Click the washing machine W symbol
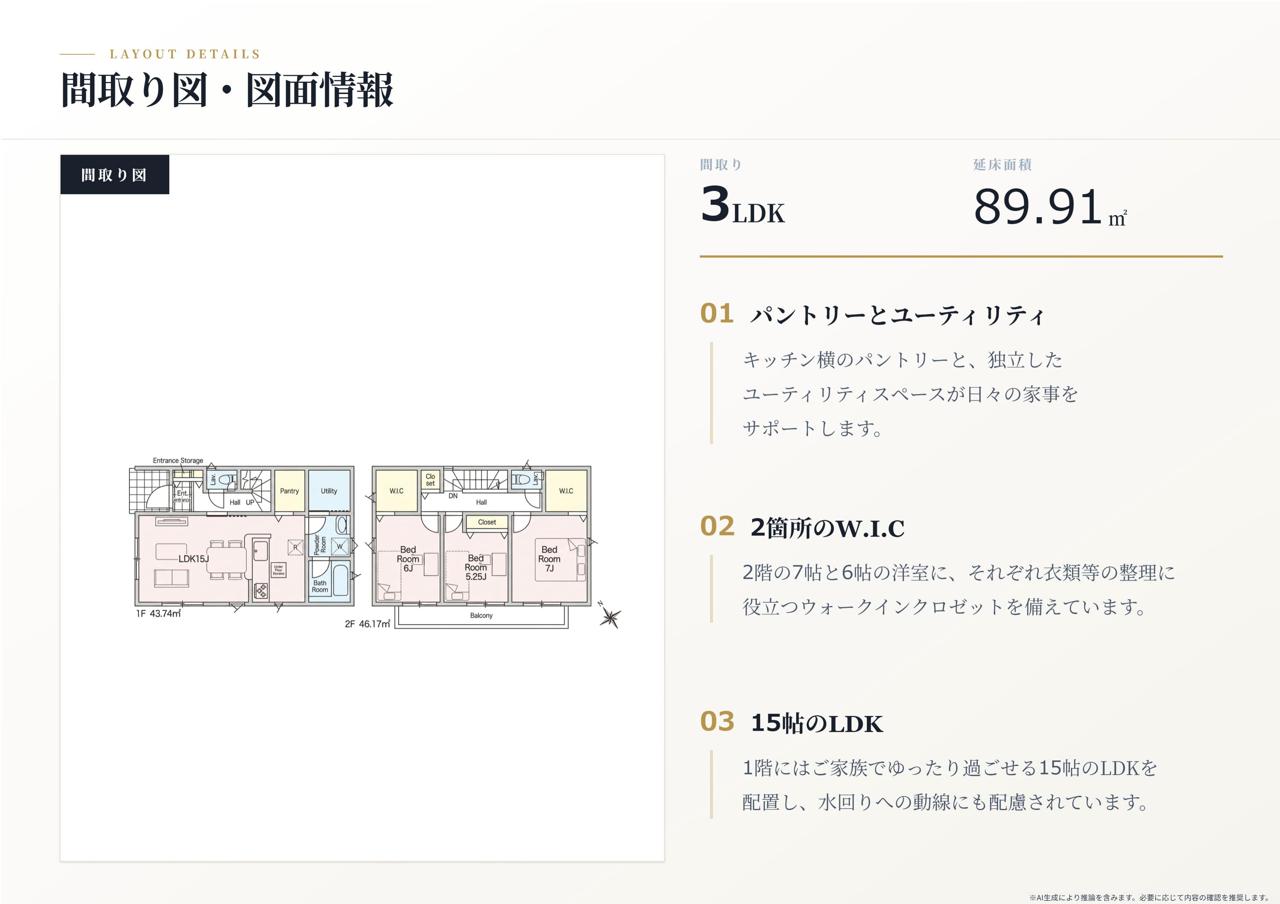 (340, 546)
